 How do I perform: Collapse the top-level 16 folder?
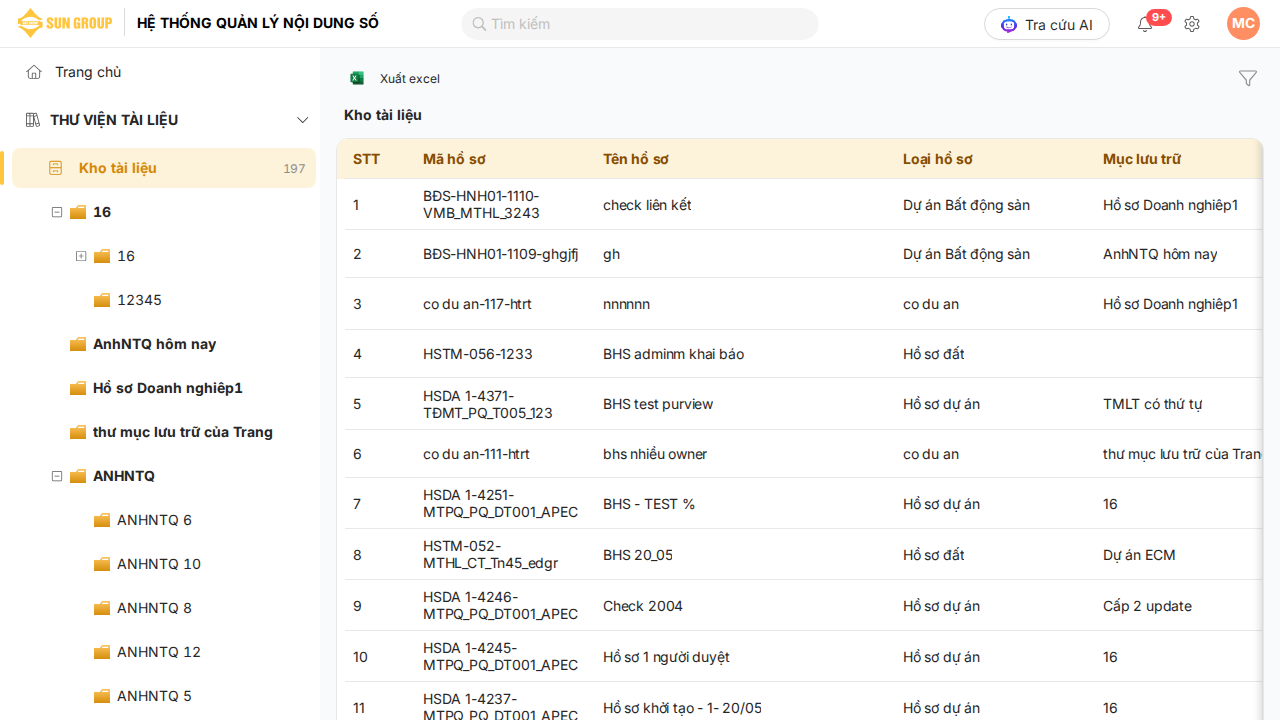(x=57, y=212)
